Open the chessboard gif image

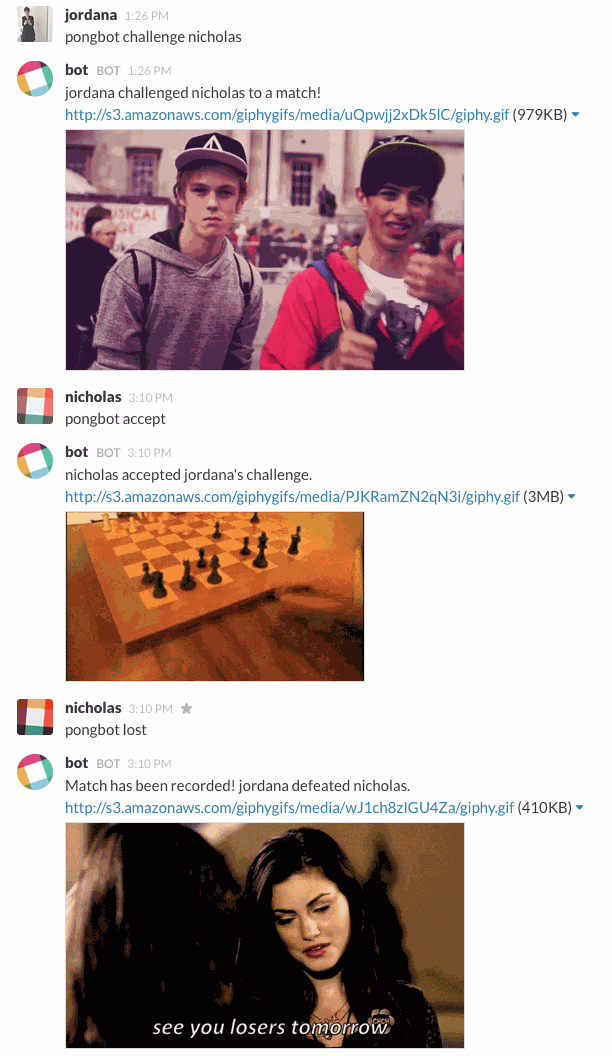click(x=215, y=596)
